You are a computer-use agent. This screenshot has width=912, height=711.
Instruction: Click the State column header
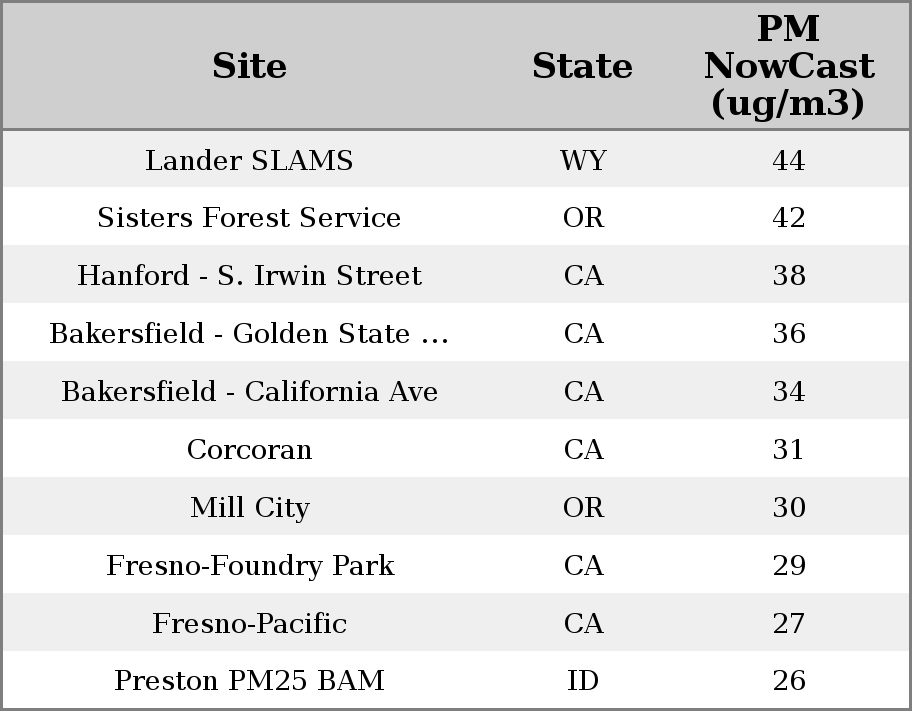pyautogui.click(x=582, y=66)
